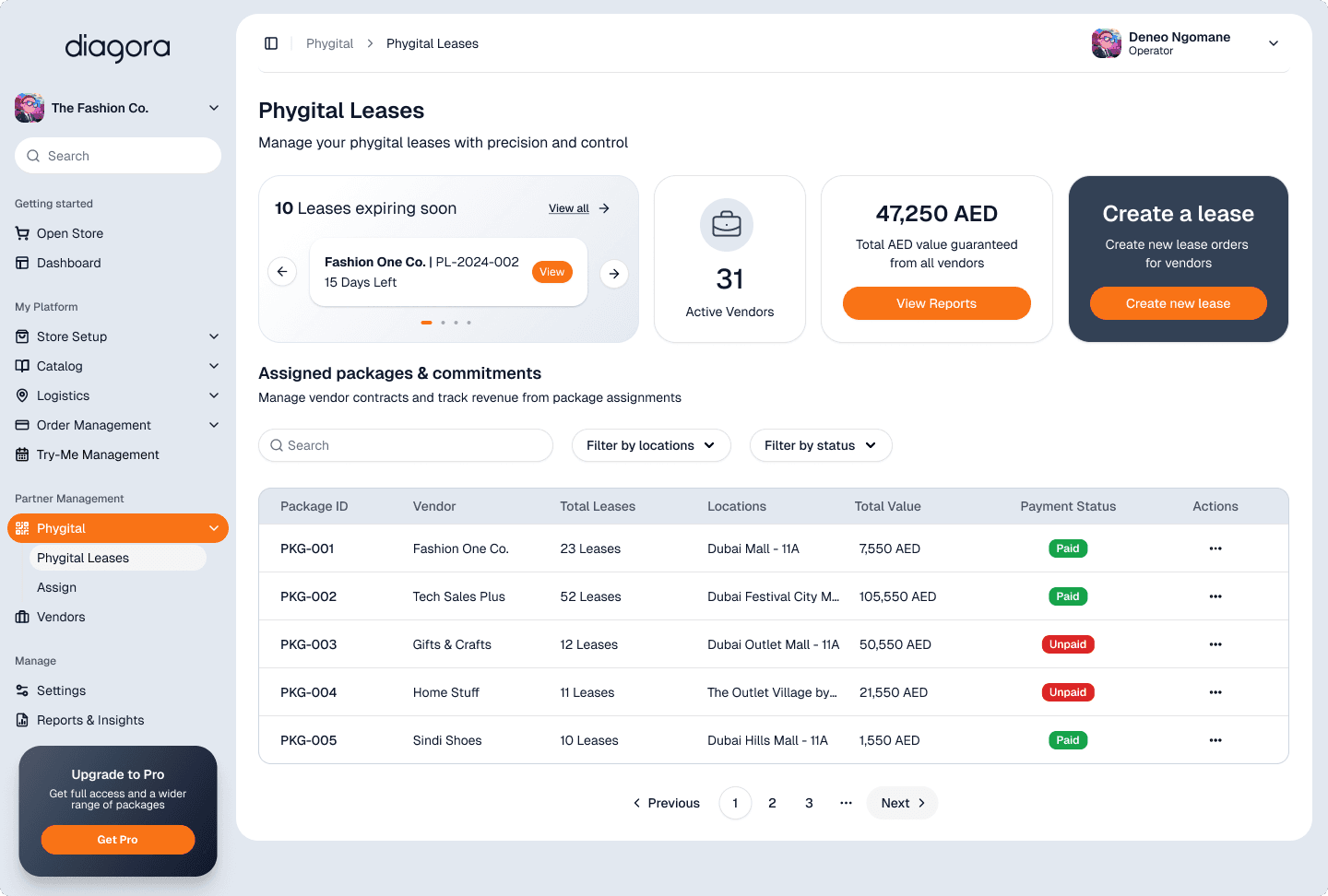Click the sidebar collapse icon beside breadcrumb
1328x896 pixels.
271,43
